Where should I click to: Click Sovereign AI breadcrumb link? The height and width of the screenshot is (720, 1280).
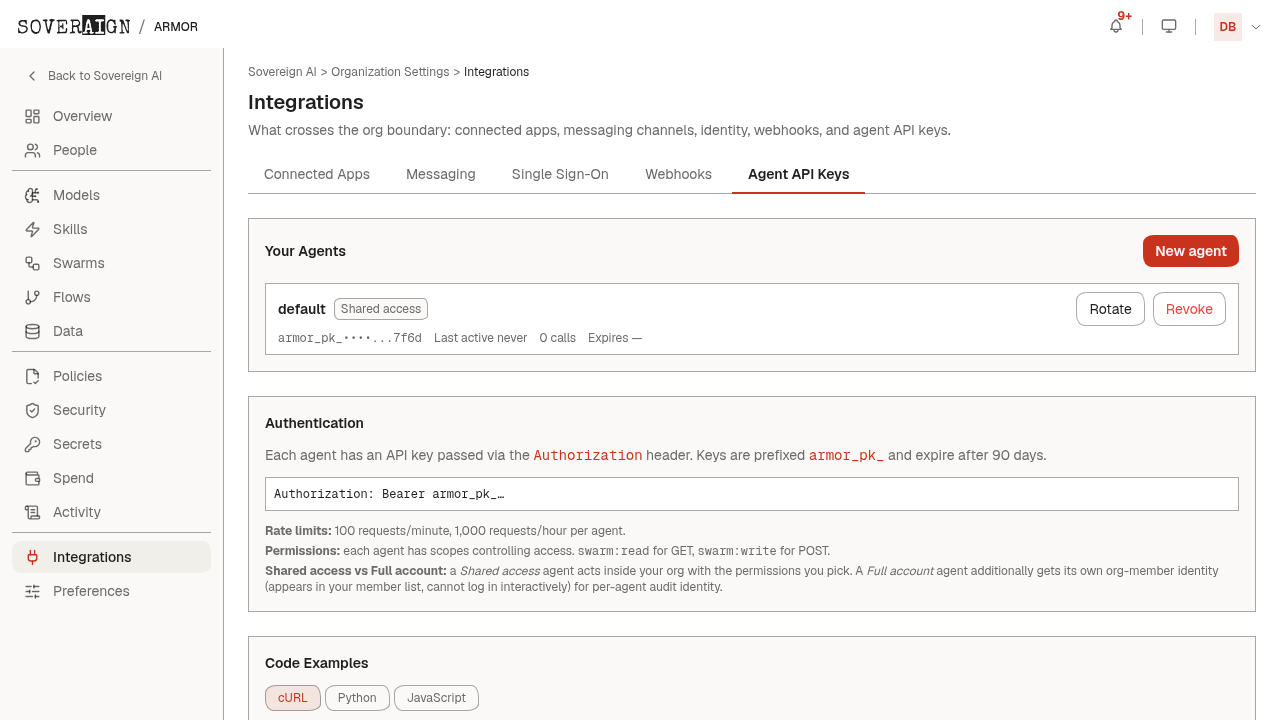282,72
